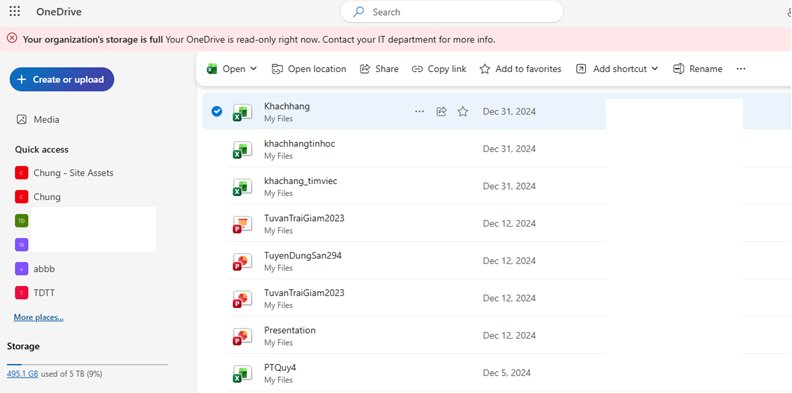Open the Presentation file

tap(290, 330)
